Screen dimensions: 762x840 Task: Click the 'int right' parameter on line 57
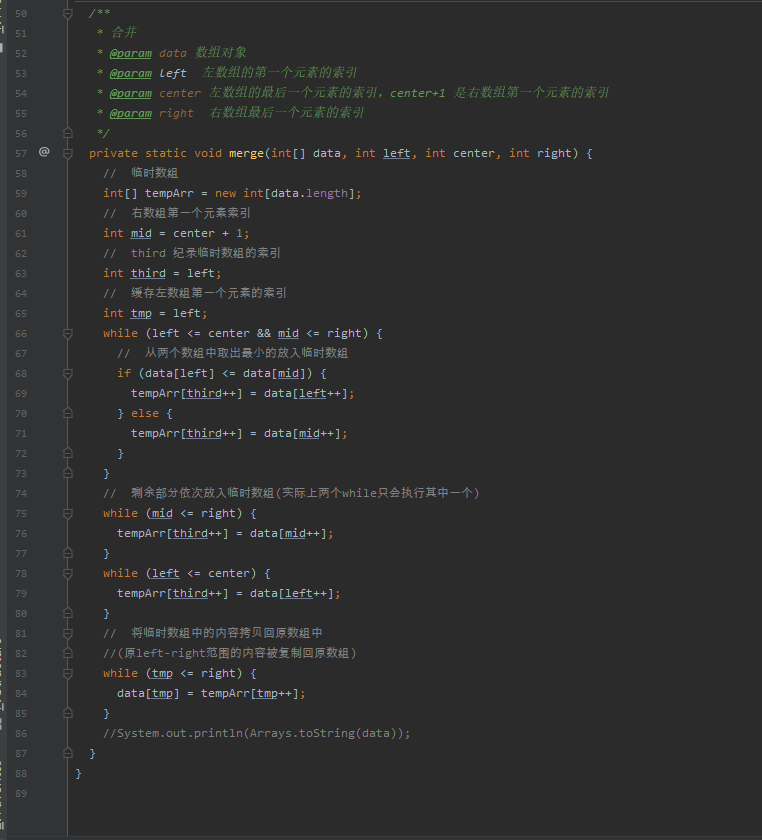tap(540, 153)
